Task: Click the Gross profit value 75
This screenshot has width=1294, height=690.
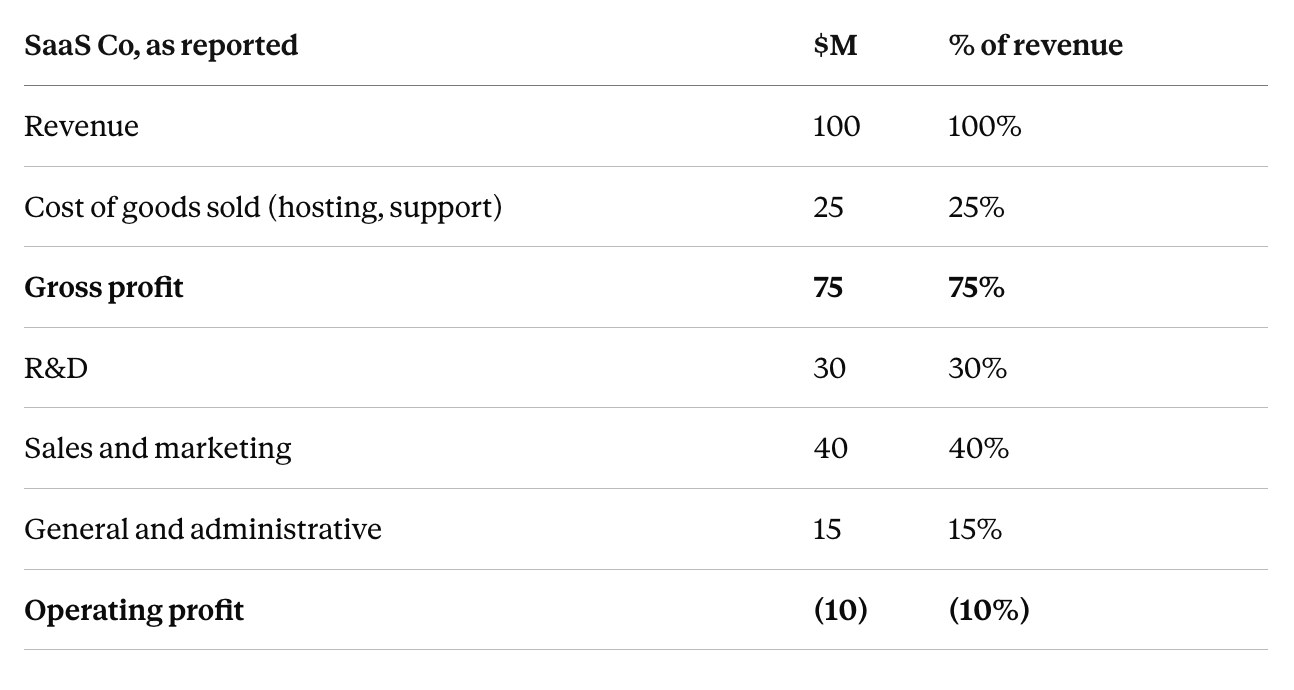Action: (x=828, y=288)
